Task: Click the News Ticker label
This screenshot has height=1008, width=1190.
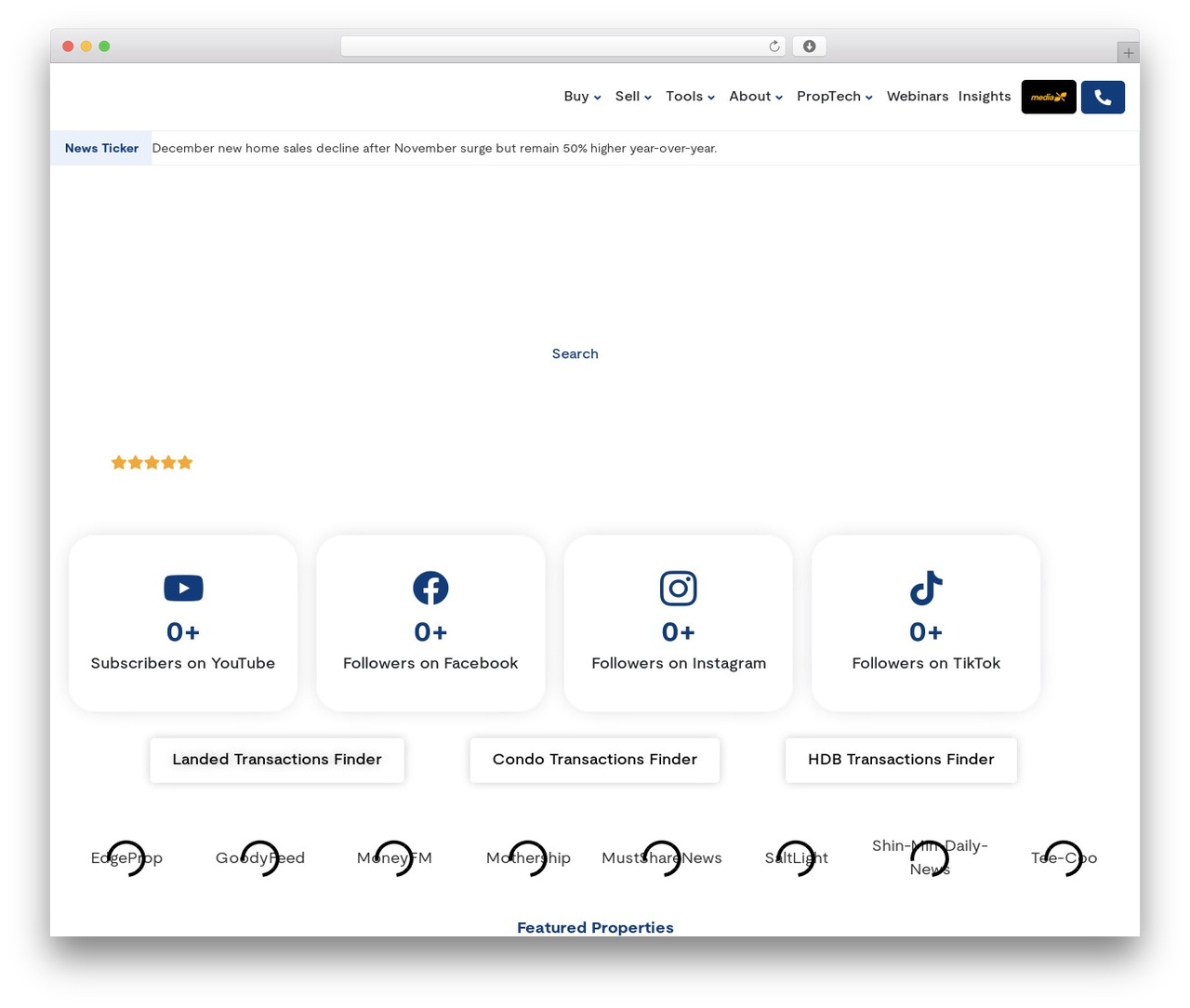Action: click(x=101, y=149)
